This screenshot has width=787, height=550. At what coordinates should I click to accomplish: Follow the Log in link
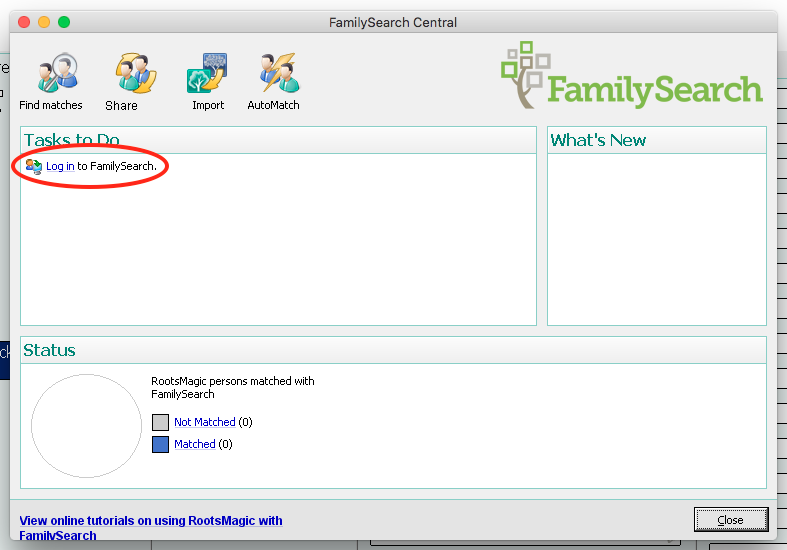click(x=60, y=166)
